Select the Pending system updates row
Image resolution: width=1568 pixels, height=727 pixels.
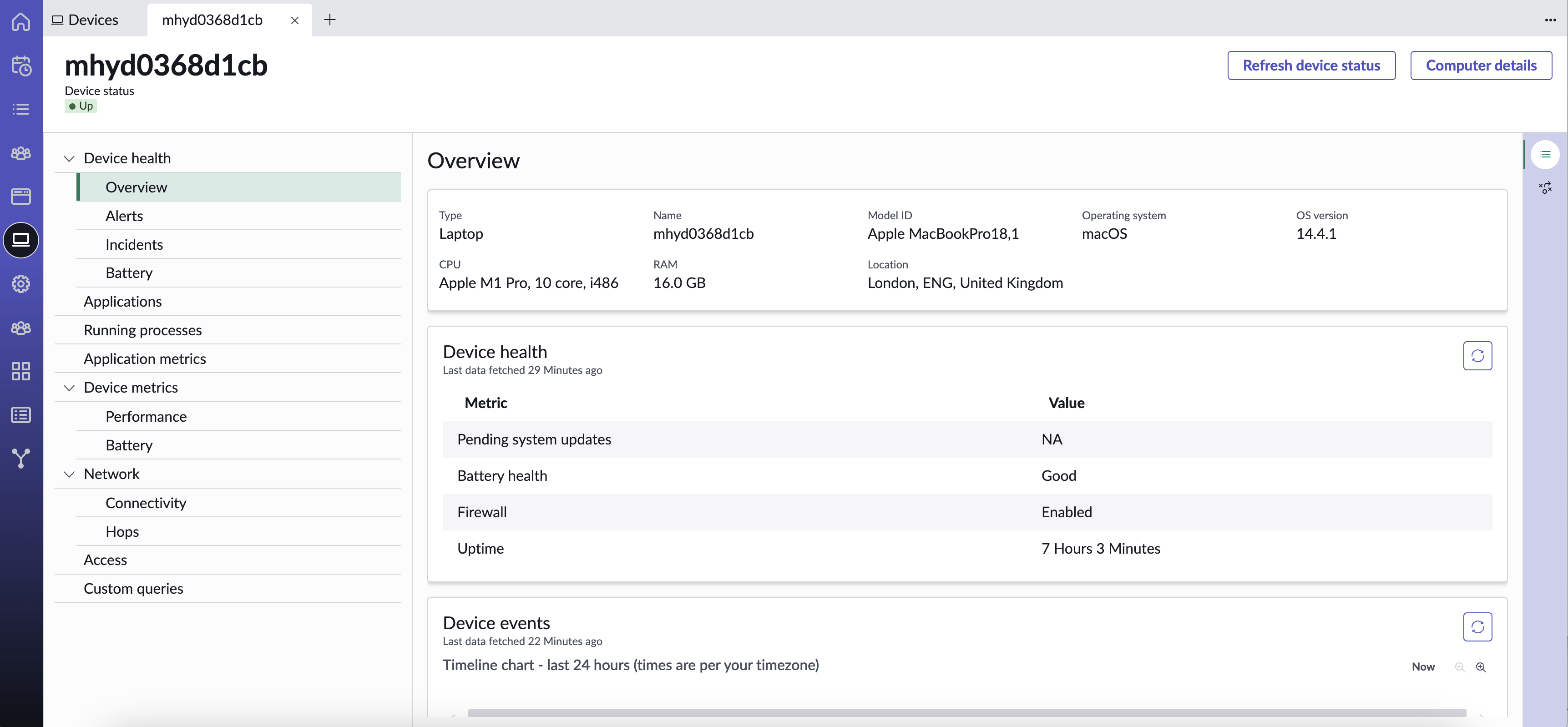tap(967, 439)
